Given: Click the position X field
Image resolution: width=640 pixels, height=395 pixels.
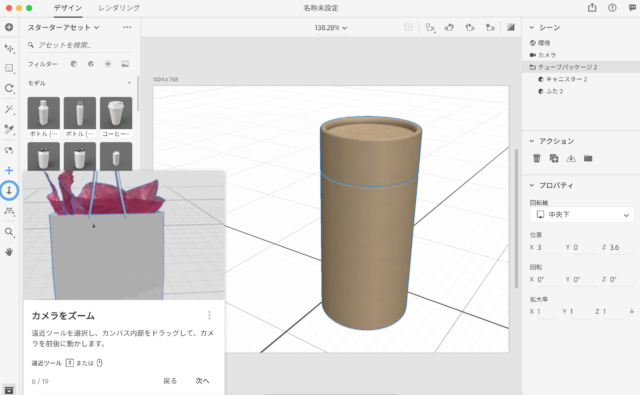Looking at the screenshot, I should pos(549,247).
